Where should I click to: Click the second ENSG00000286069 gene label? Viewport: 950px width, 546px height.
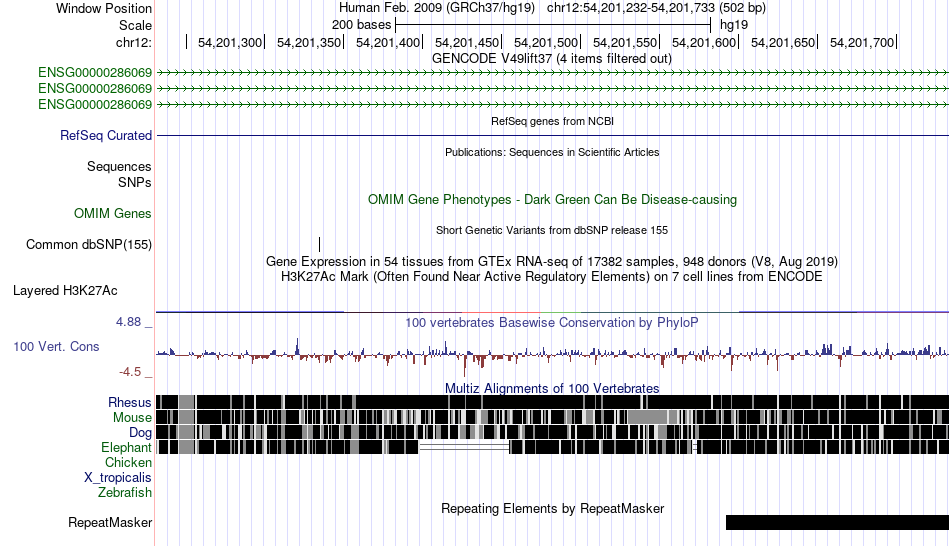click(x=95, y=88)
